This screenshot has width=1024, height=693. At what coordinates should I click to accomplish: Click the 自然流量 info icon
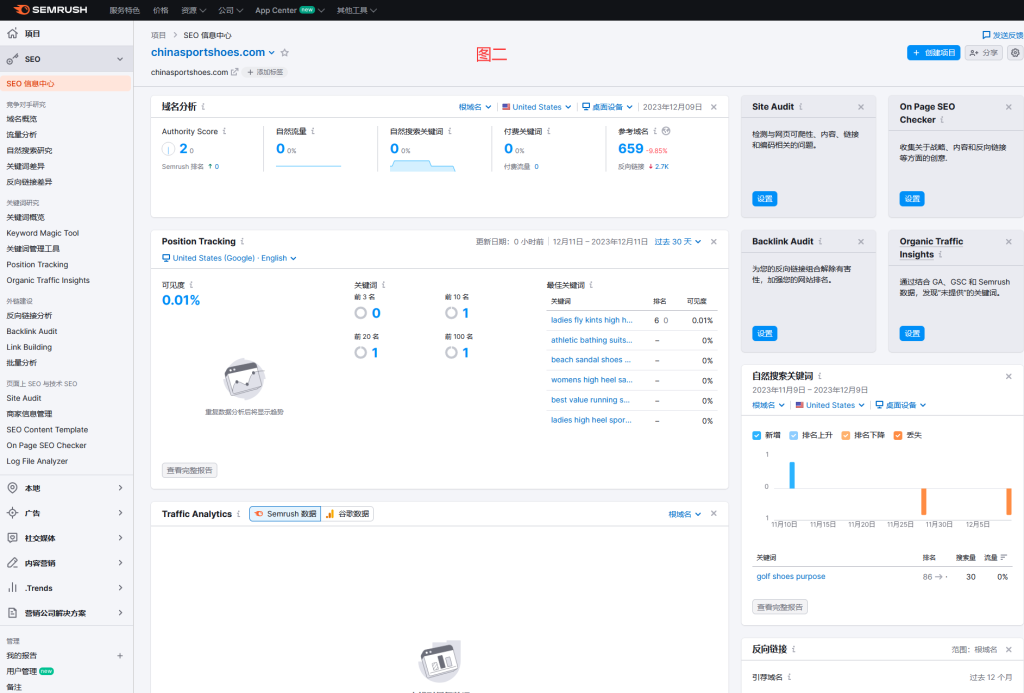(x=313, y=131)
